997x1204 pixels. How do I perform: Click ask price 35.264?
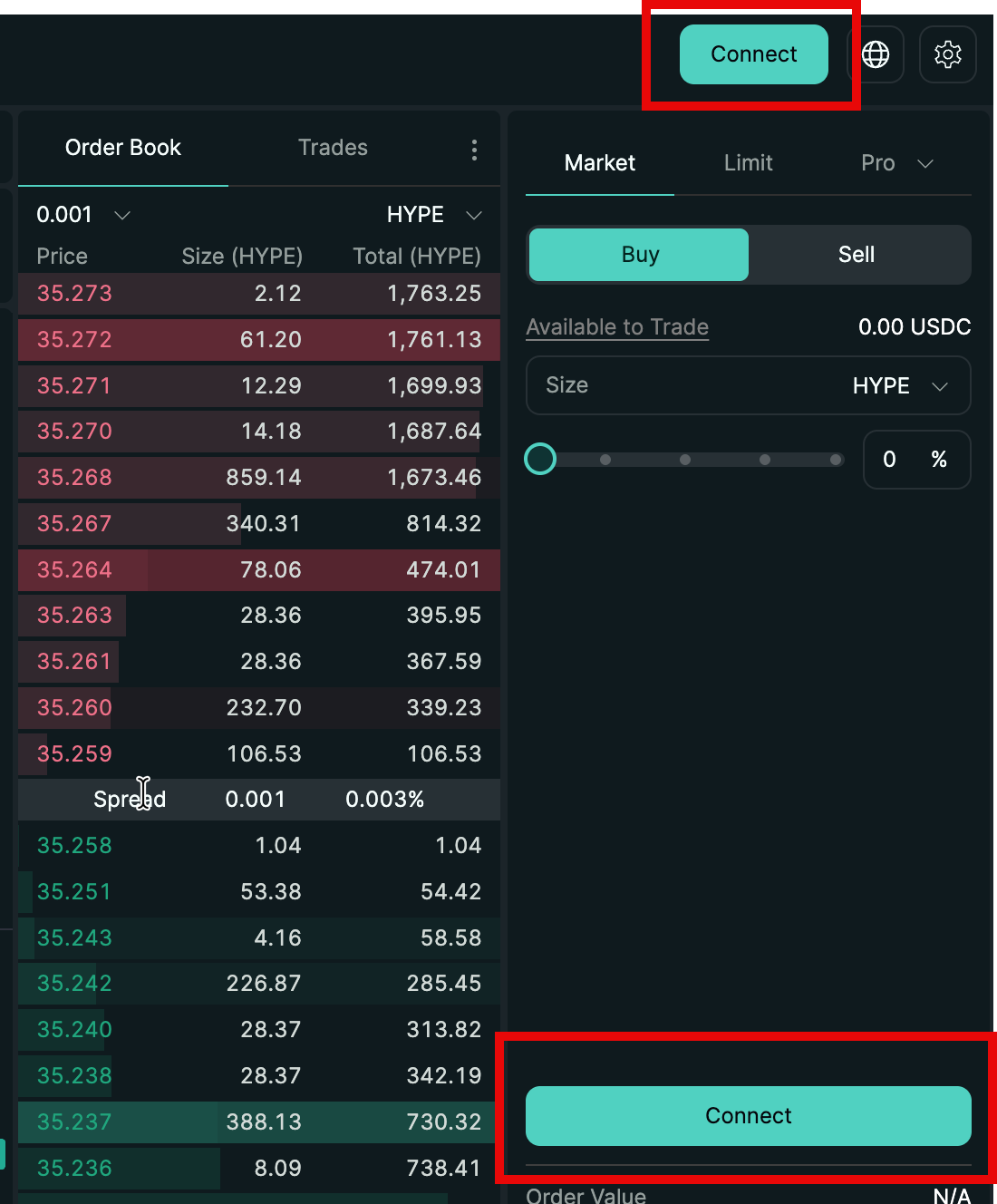pyautogui.click(x=74, y=570)
